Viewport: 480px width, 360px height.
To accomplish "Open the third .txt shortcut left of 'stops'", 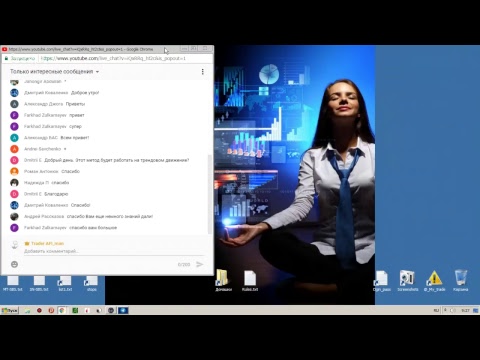I will pyautogui.click(x=65, y=283).
